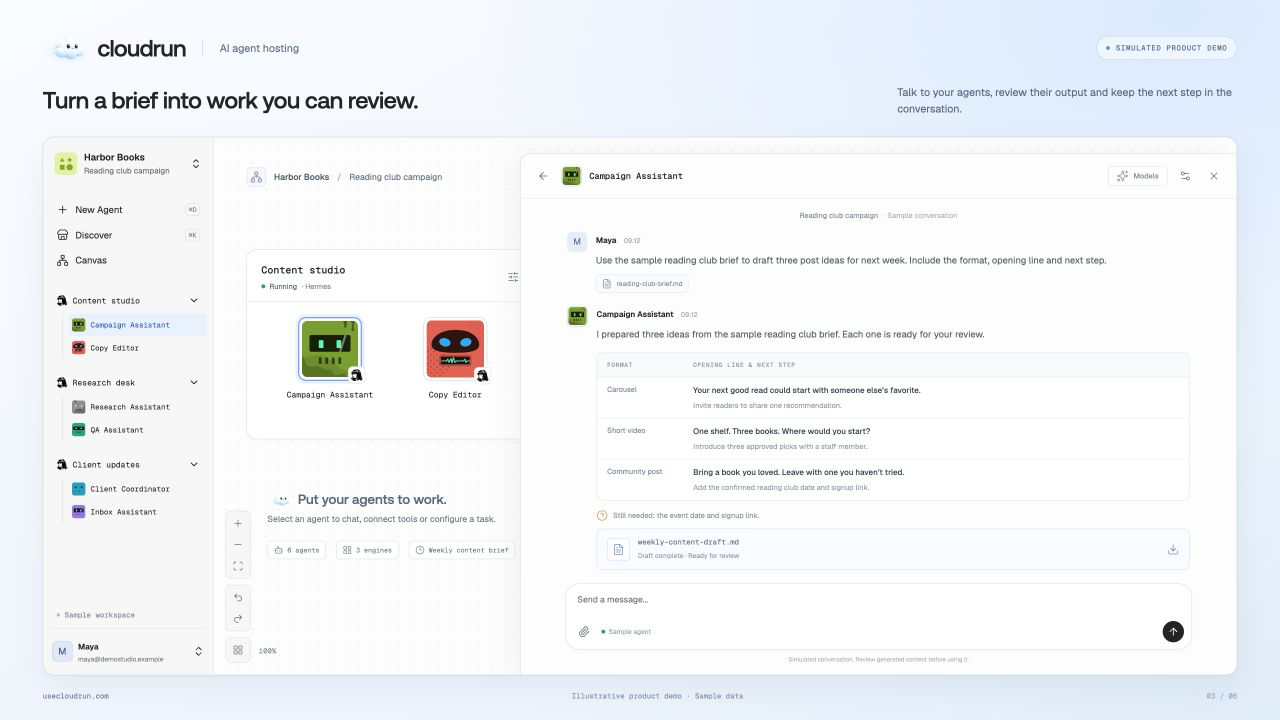Click the 'Still needed' warning icon
Image resolution: width=1280 pixels, height=720 pixels.
point(602,516)
